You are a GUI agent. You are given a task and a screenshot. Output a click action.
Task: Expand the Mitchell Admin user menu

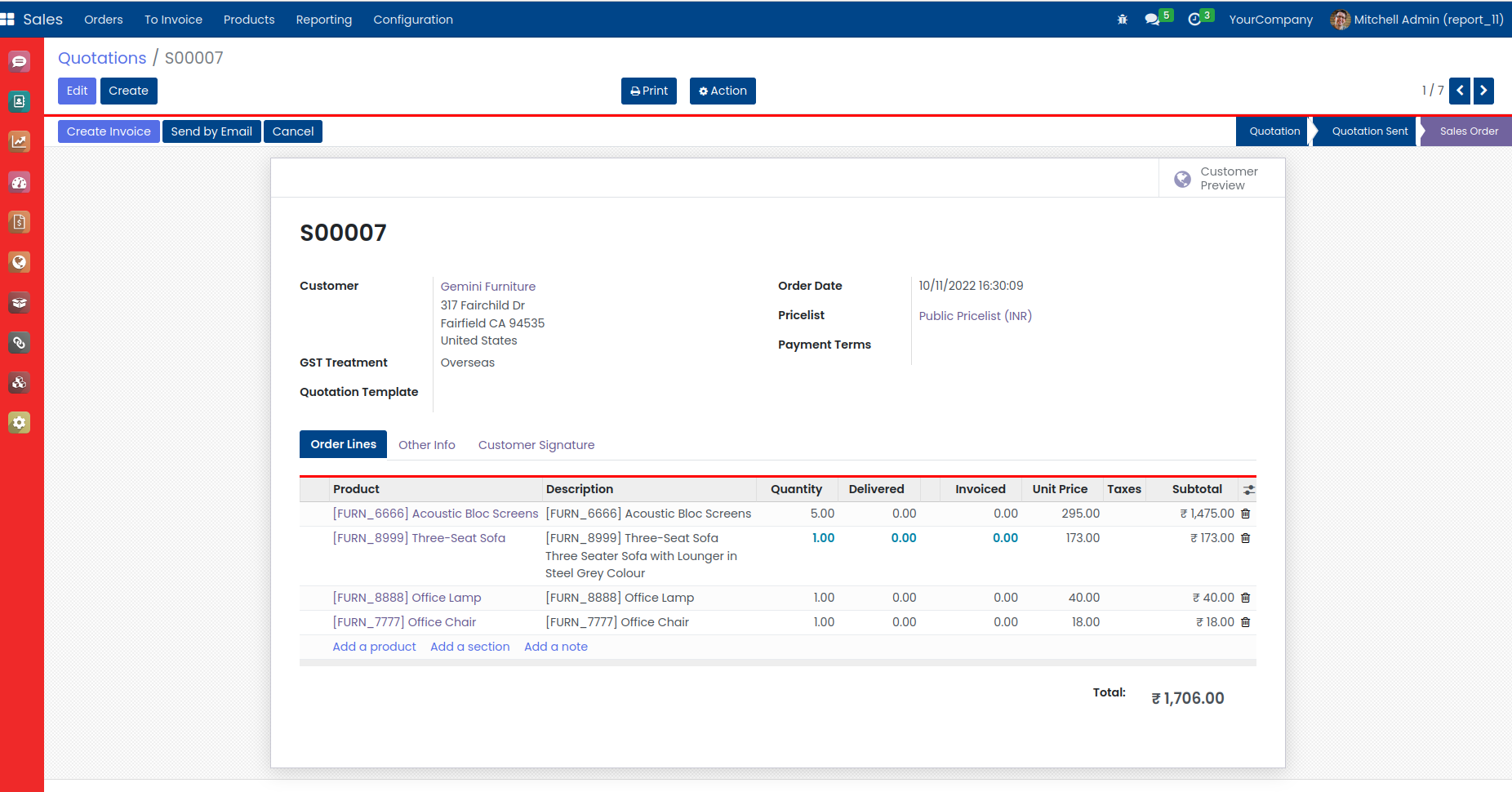(1416, 20)
